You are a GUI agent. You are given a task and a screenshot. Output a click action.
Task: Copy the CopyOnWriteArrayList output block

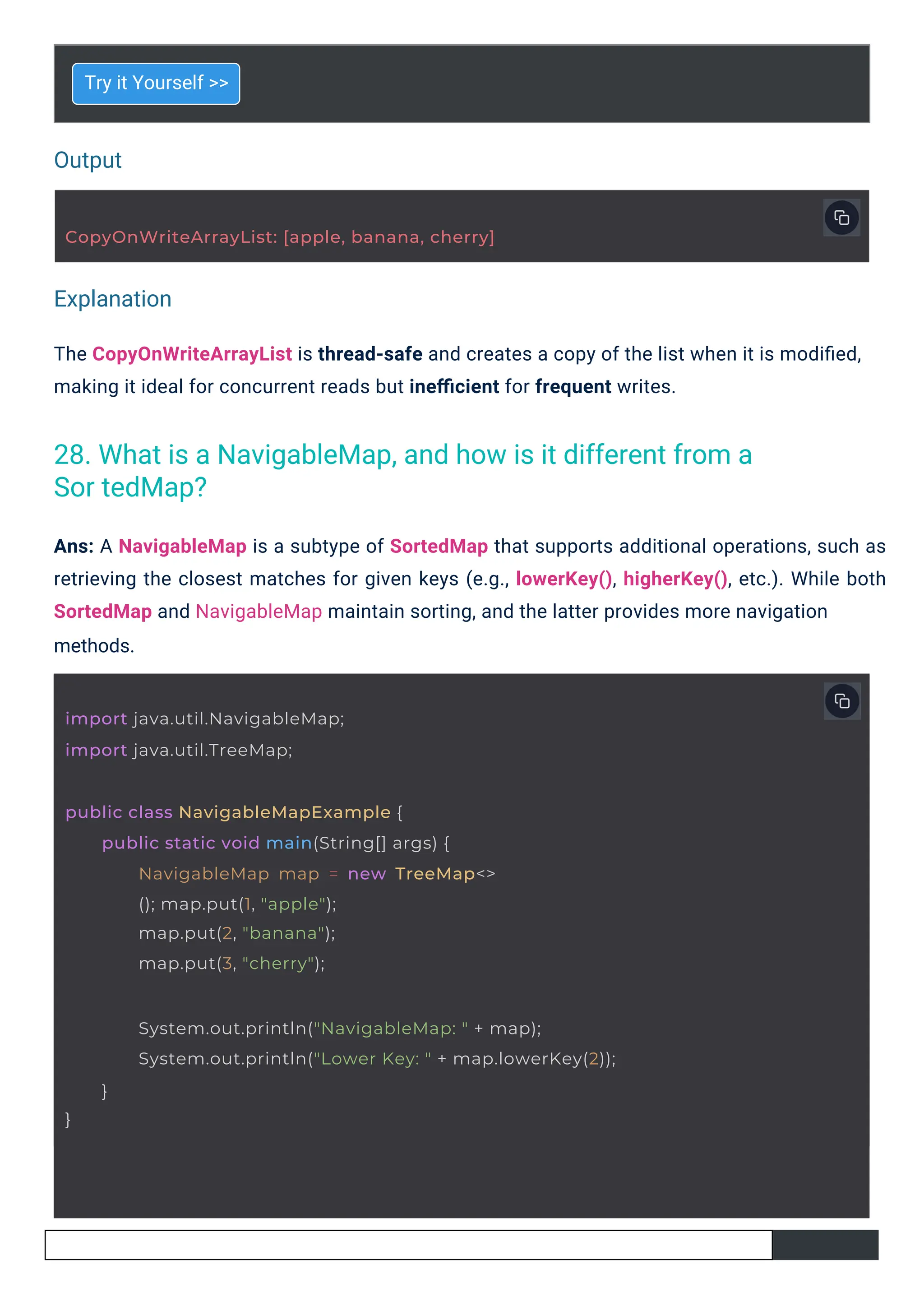(x=841, y=218)
